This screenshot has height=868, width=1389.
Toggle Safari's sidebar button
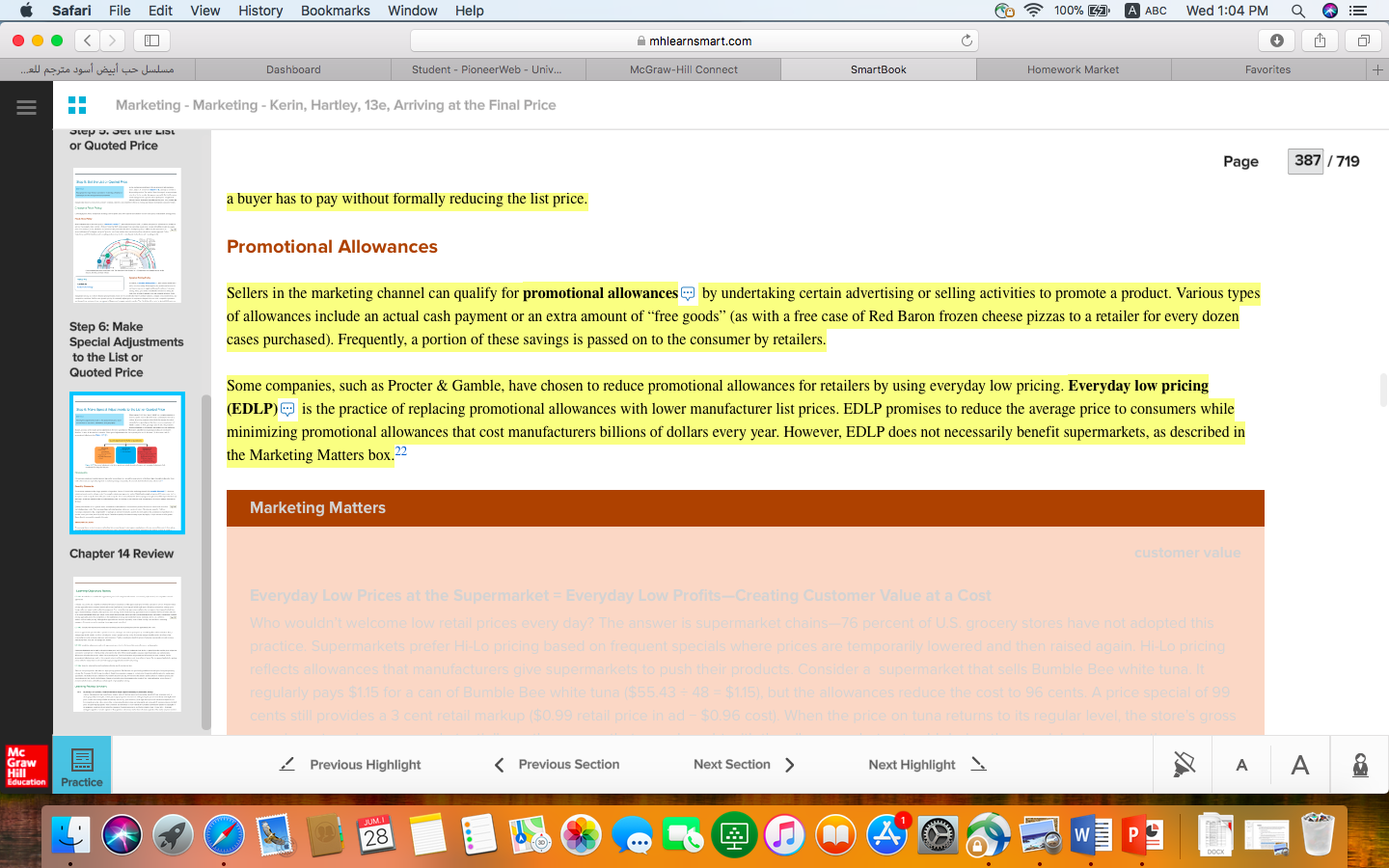[151, 41]
